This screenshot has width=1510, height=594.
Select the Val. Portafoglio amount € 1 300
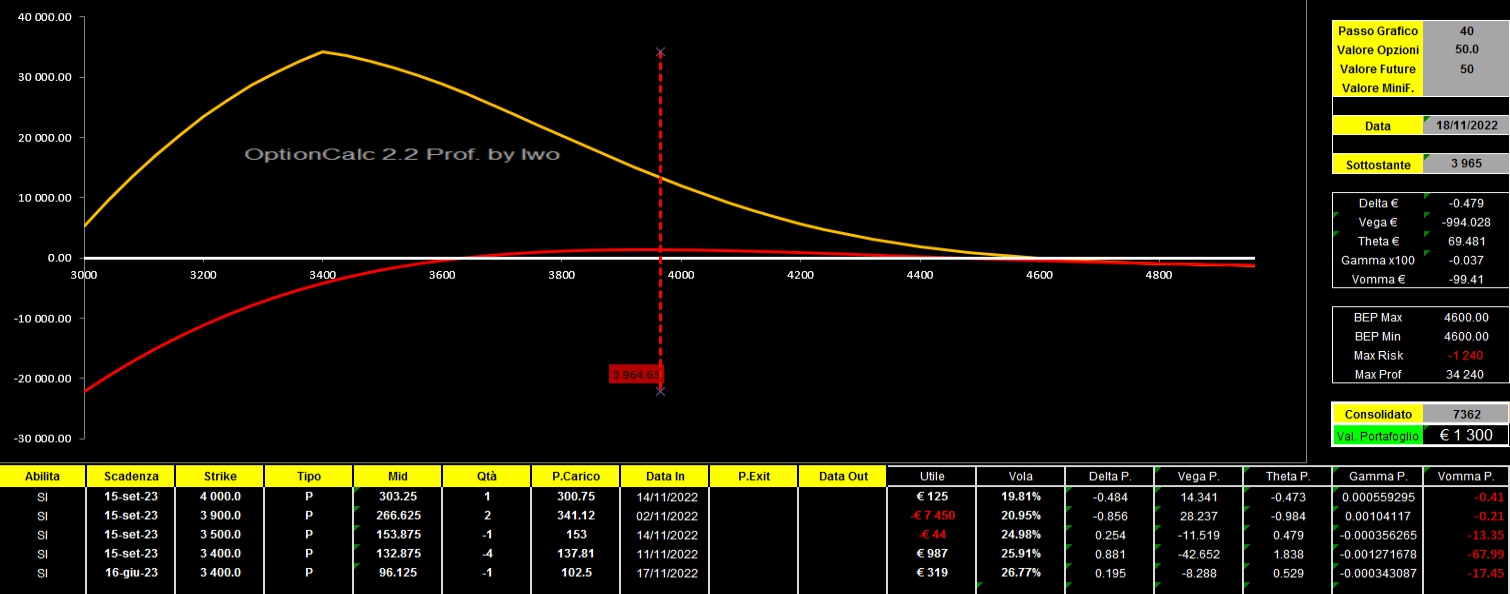click(x=1465, y=435)
